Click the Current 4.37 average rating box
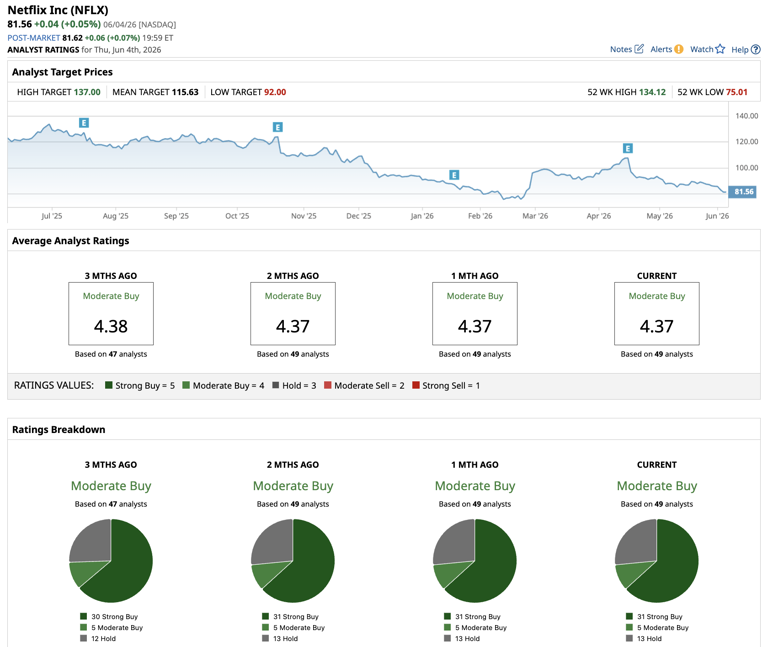The height and width of the screenshot is (647, 768). click(657, 313)
